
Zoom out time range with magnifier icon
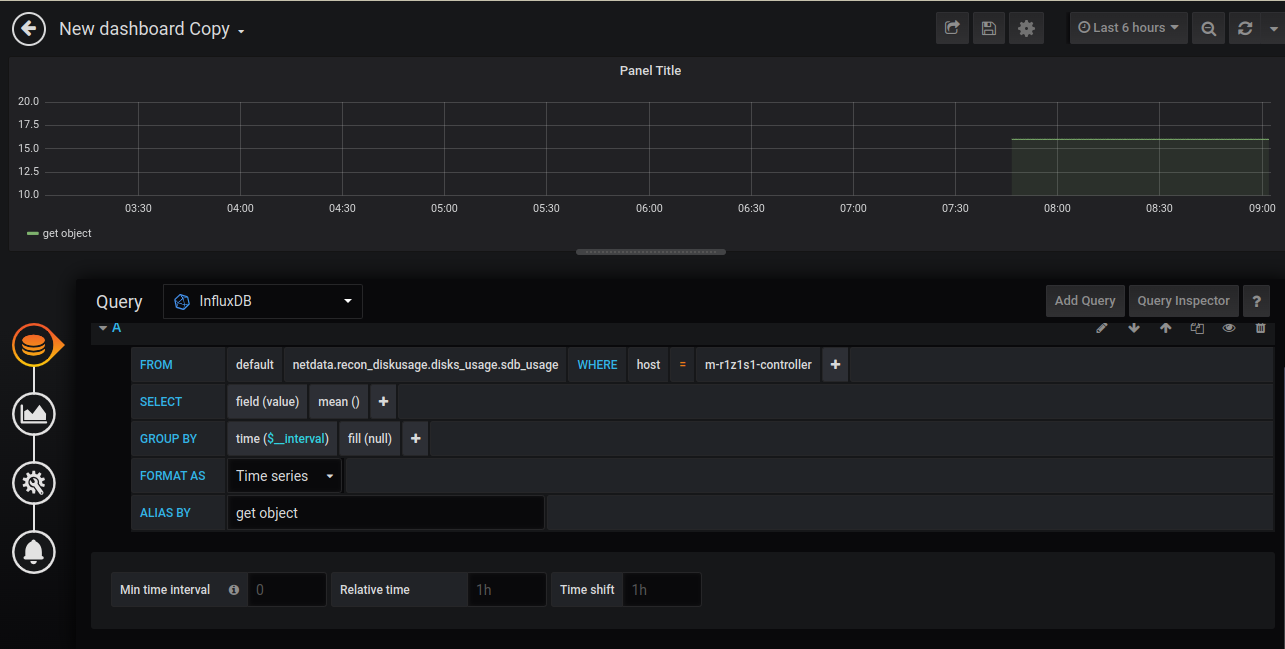coord(1208,28)
